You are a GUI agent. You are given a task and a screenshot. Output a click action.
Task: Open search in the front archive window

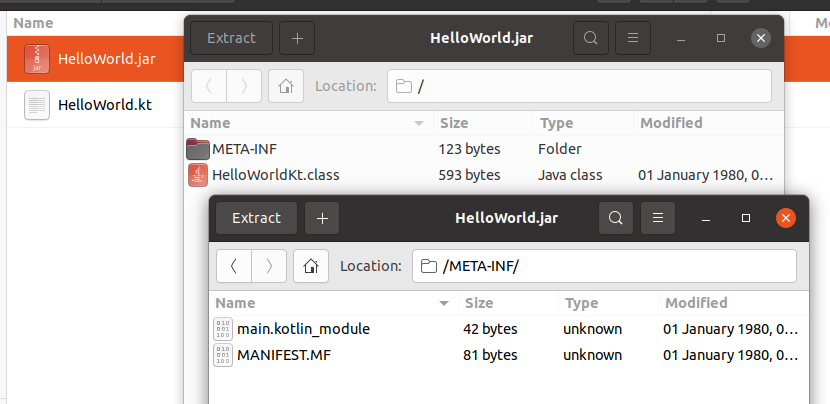(x=616, y=218)
